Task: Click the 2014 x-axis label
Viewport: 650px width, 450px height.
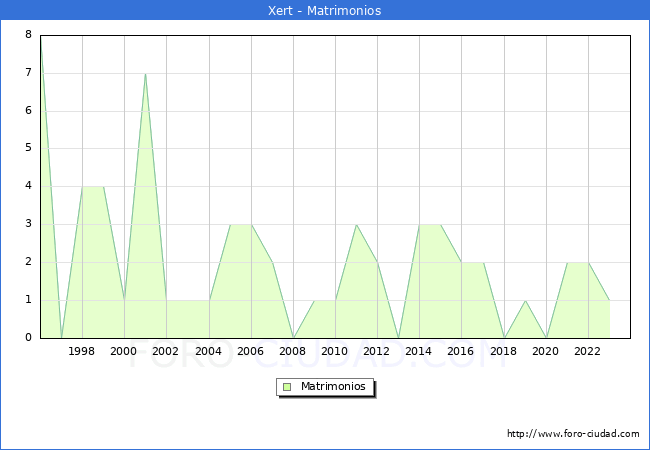Action: [419, 351]
